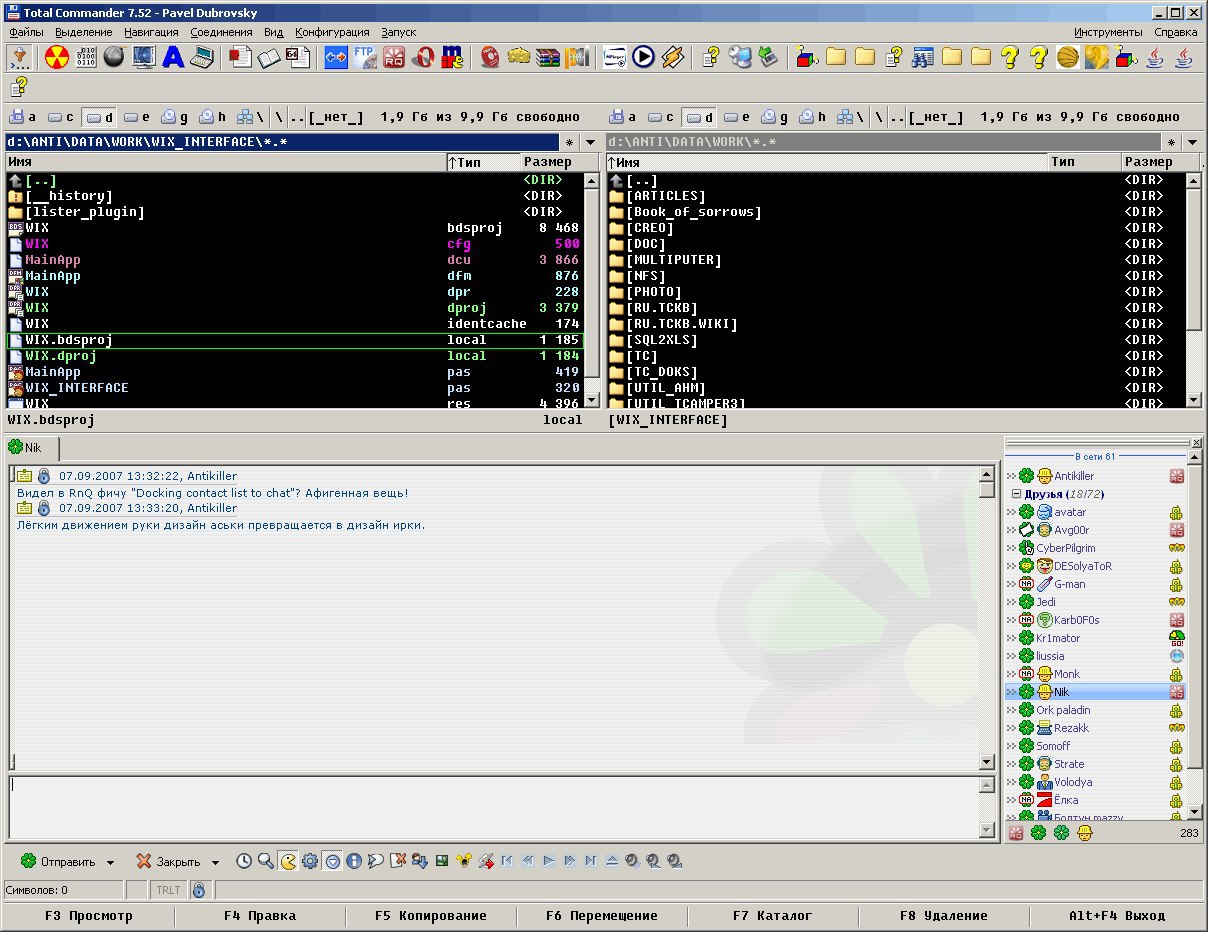Image resolution: width=1208 pixels, height=932 pixels.
Task: Collapse the Друзья contact group
Action: (x=1017, y=494)
